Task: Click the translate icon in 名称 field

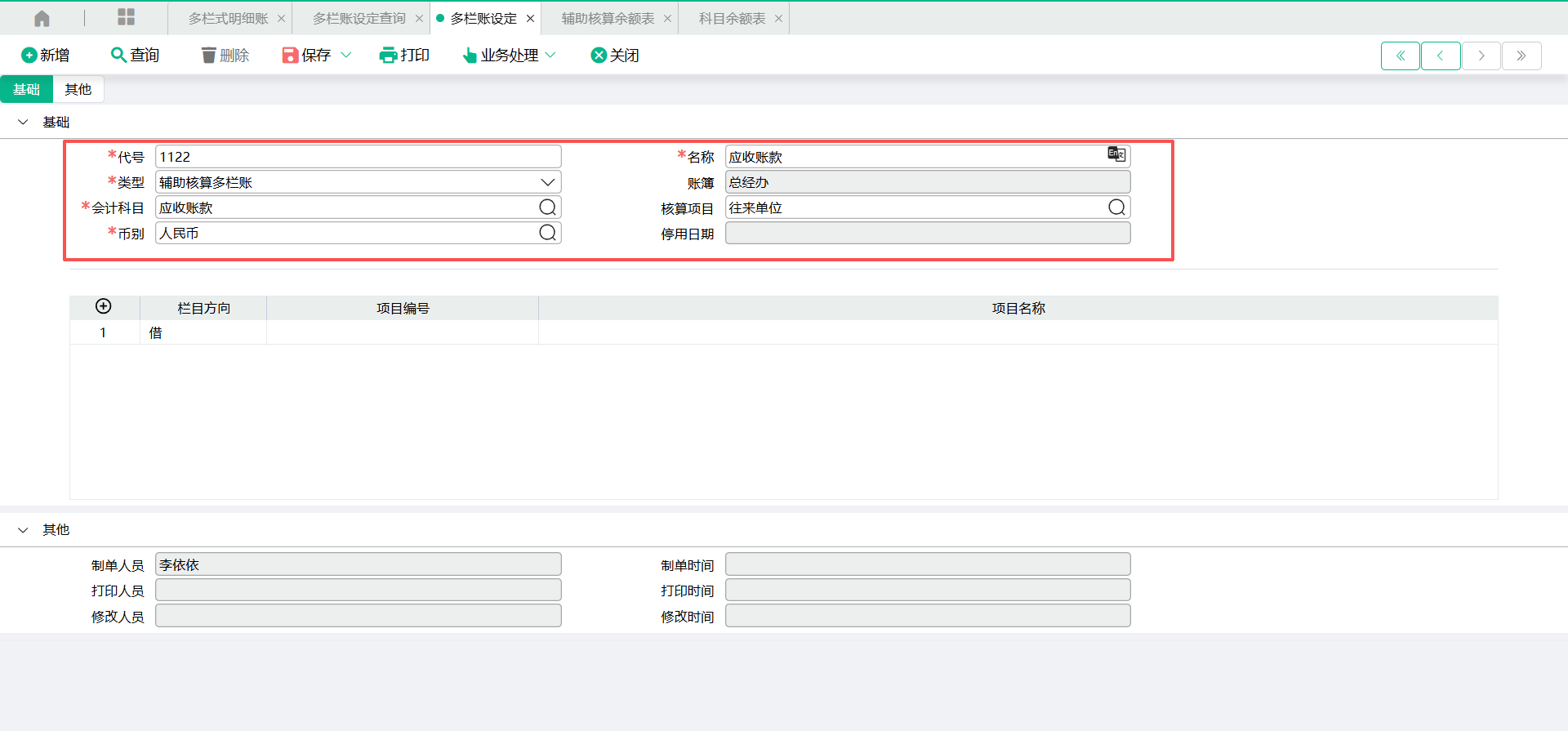Action: point(1116,154)
